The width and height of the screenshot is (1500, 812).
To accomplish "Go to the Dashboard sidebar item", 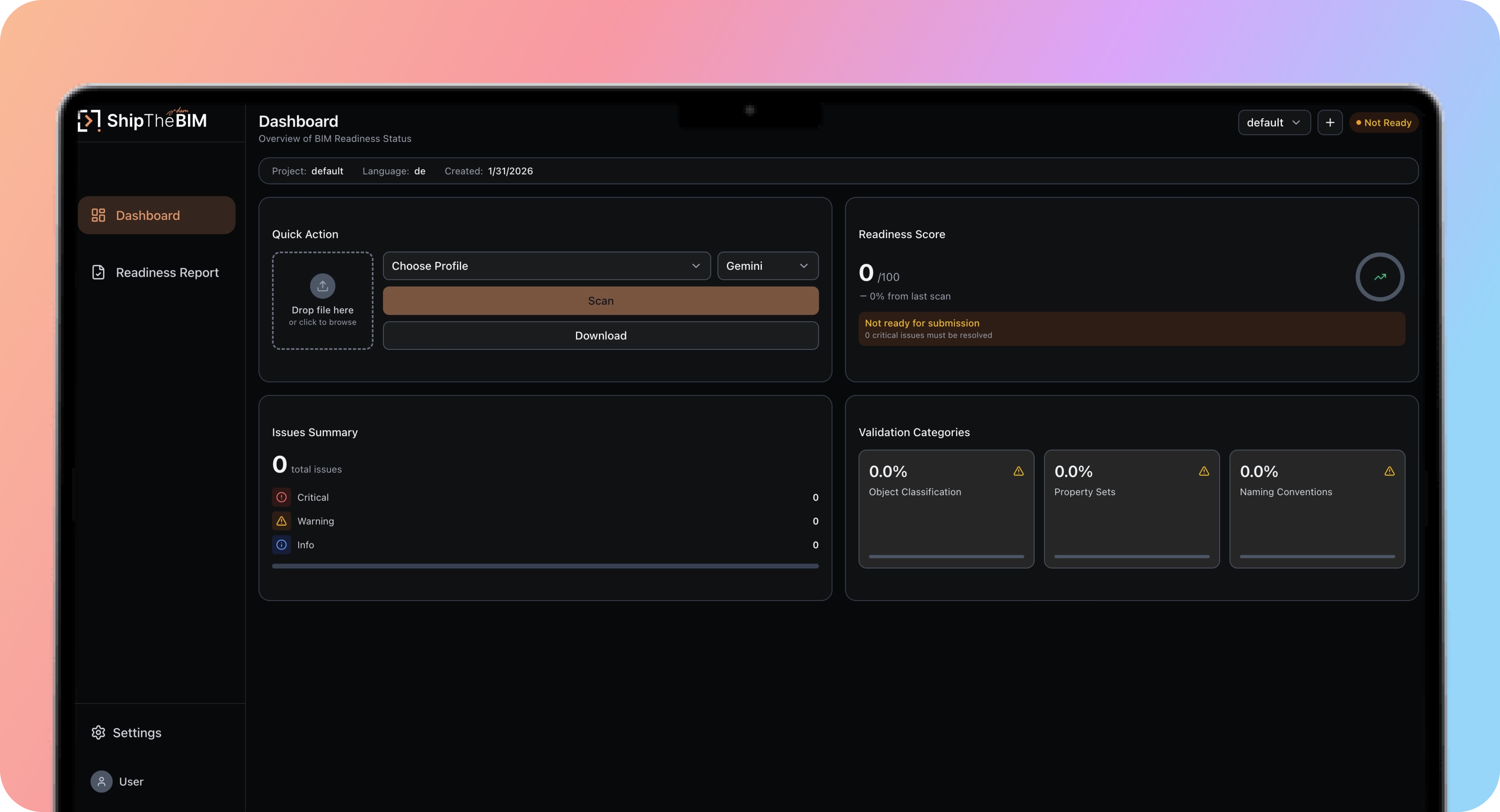I will click(156, 215).
